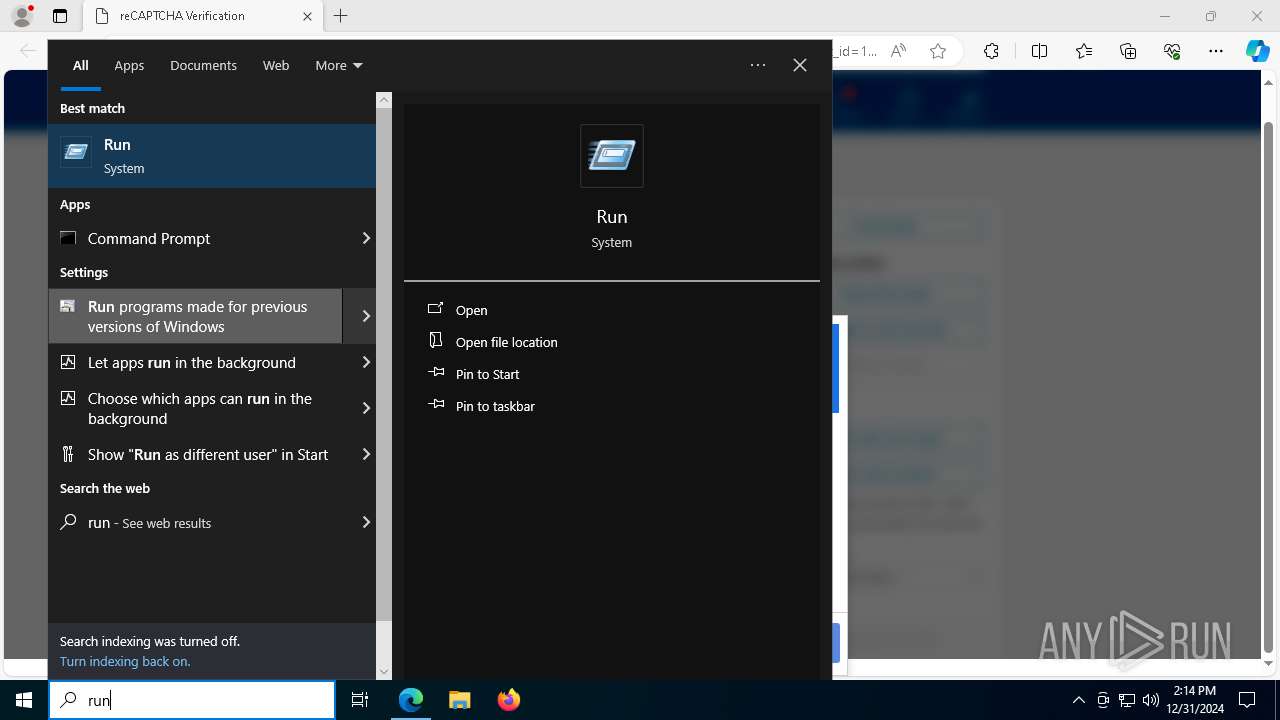This screenshot has width=1280, height=720.
Task: Choose Pin to Start action
Action: 487,374
